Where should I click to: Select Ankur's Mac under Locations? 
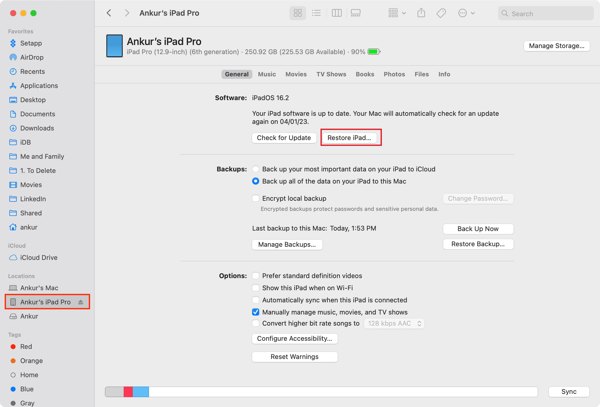39,288
